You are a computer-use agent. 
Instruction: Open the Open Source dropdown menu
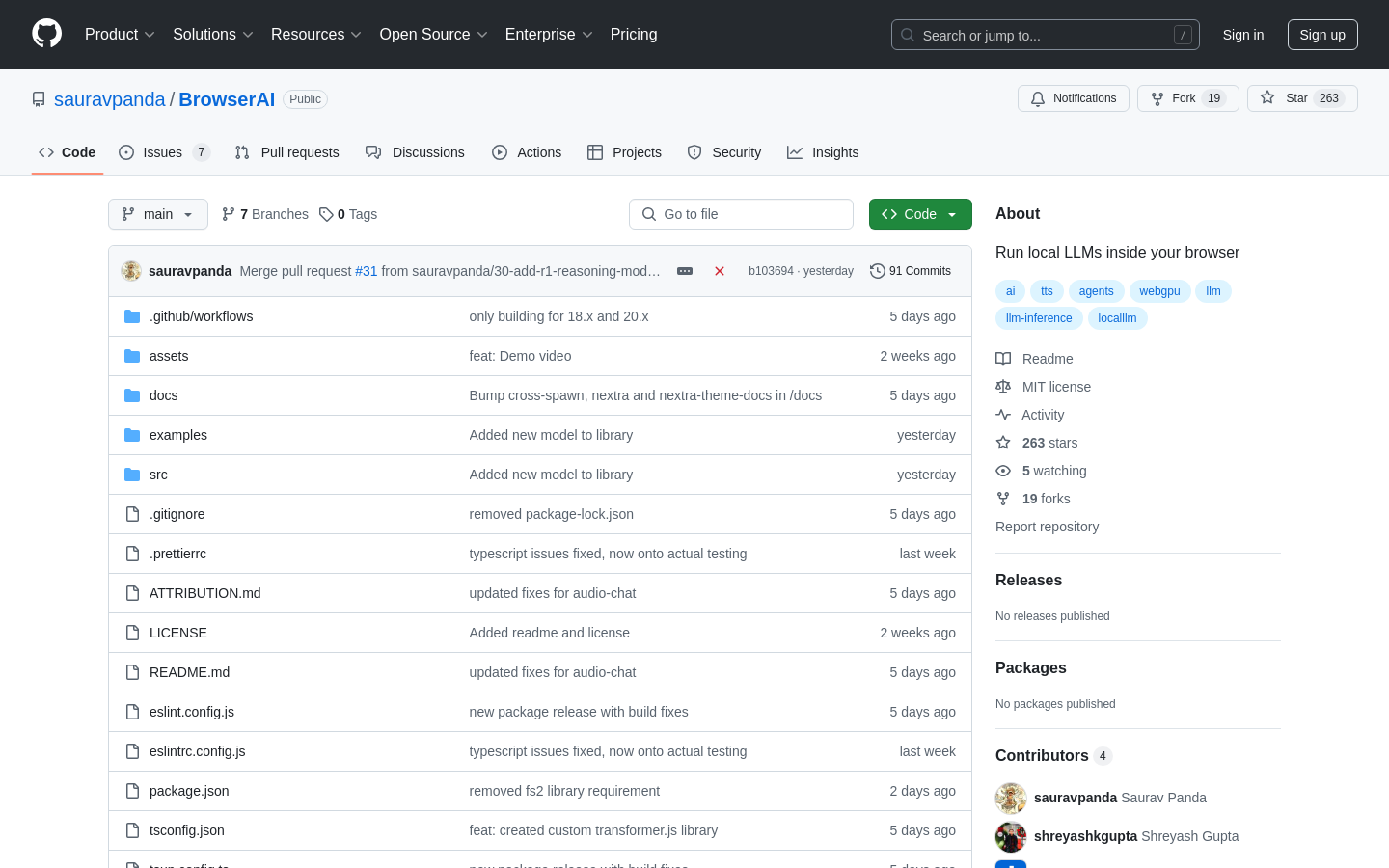pyautogui.click(x=434, y=34)
